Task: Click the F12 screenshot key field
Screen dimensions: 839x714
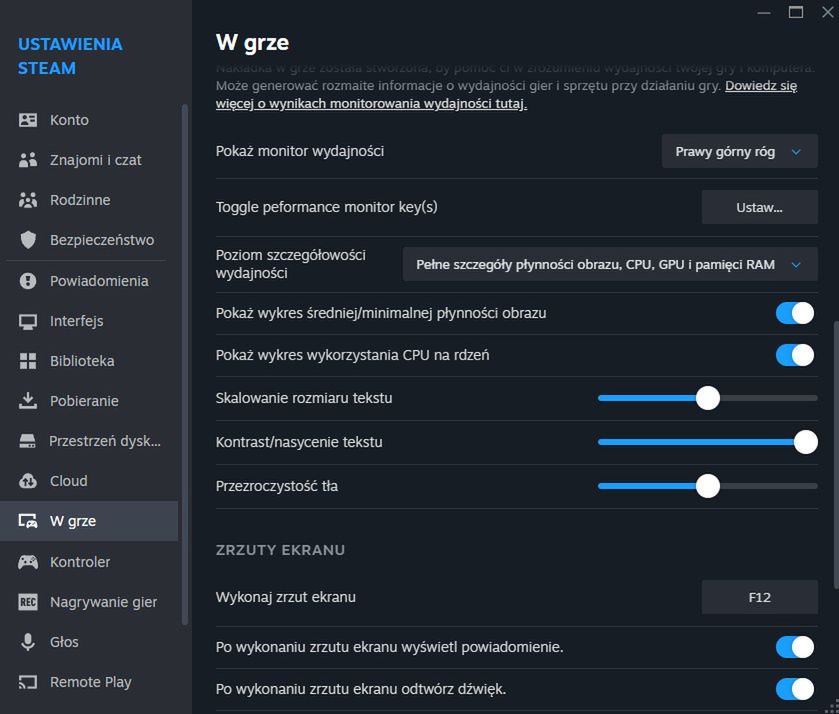Action: pos(759,596)
